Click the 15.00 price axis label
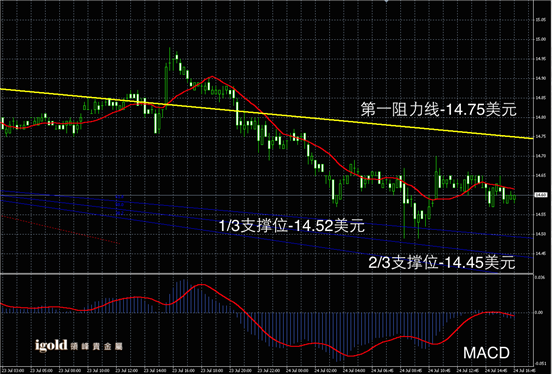This screenshot has height=374, width=552. pos(541,39)
